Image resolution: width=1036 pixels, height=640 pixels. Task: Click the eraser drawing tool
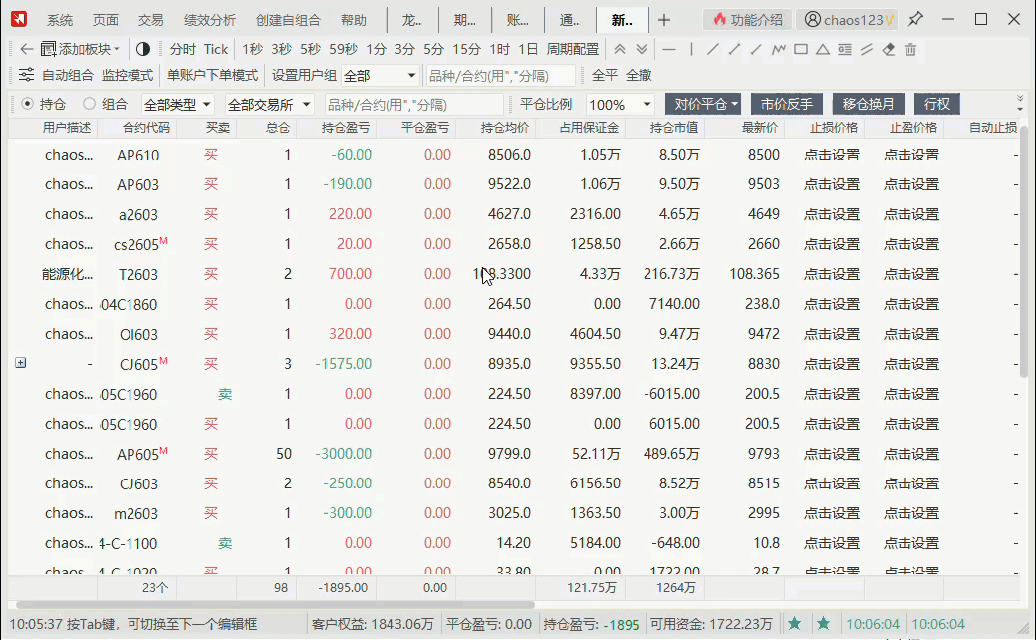click(889, 49)
